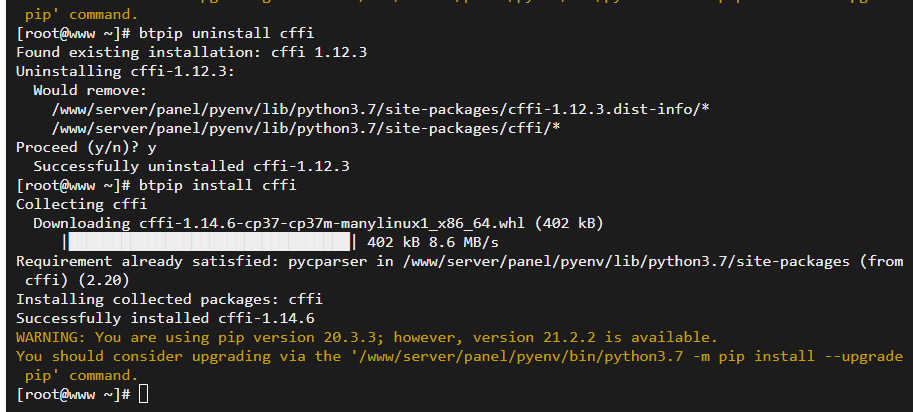Click the last '[root@www ~]#' prompt
This screenshot has height=412, width=913.
tap(73, 394)
